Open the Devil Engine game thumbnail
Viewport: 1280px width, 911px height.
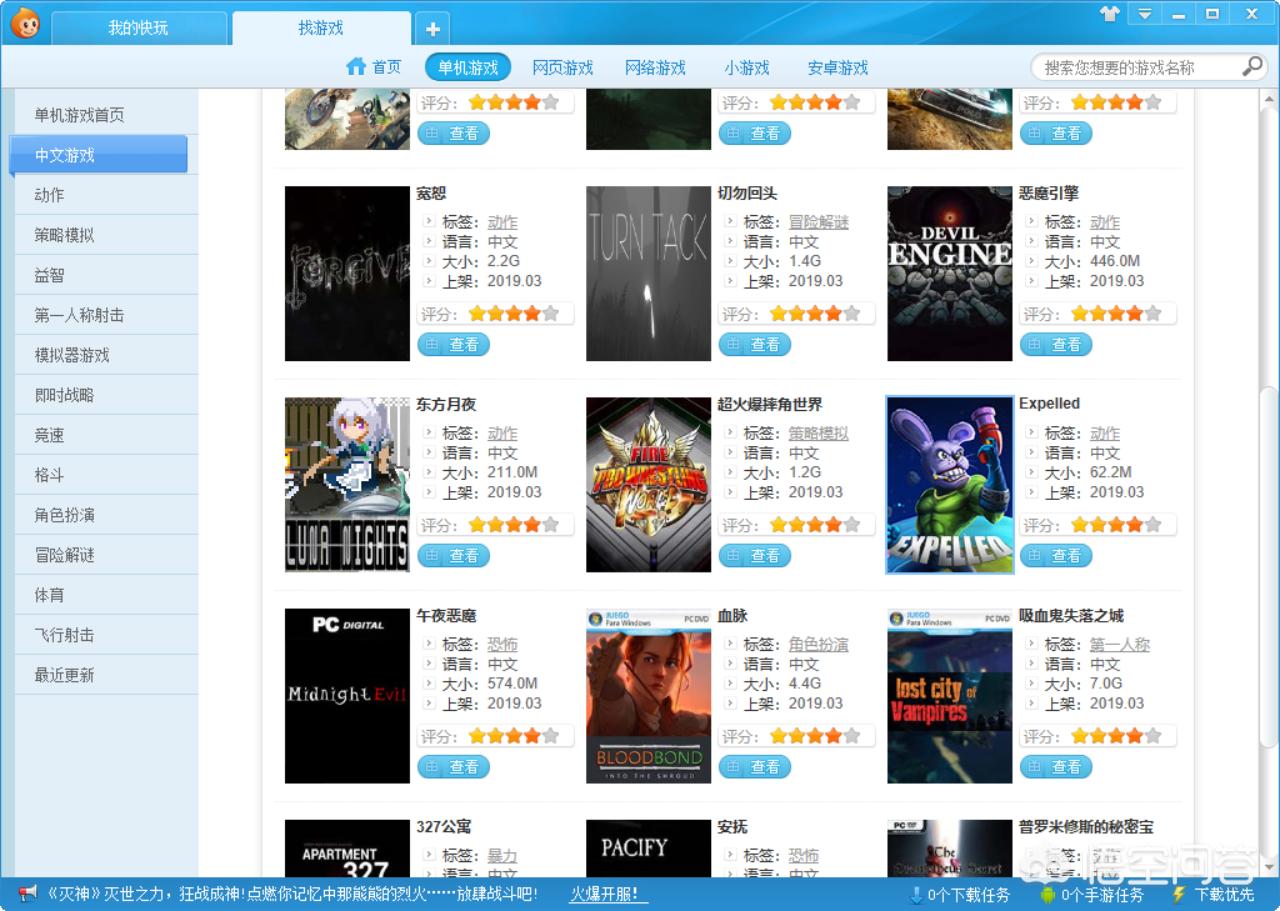pos(949,273)
